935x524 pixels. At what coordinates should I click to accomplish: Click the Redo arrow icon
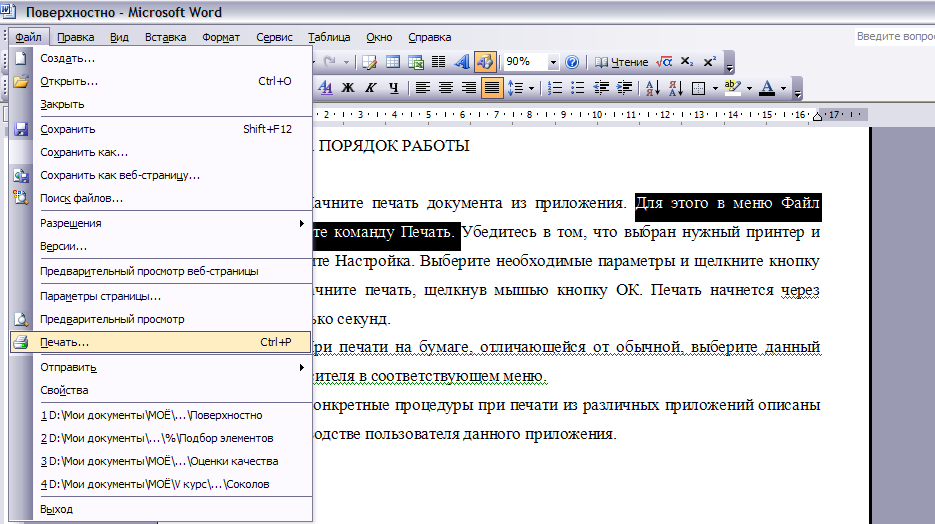click(x=329, y=61)
